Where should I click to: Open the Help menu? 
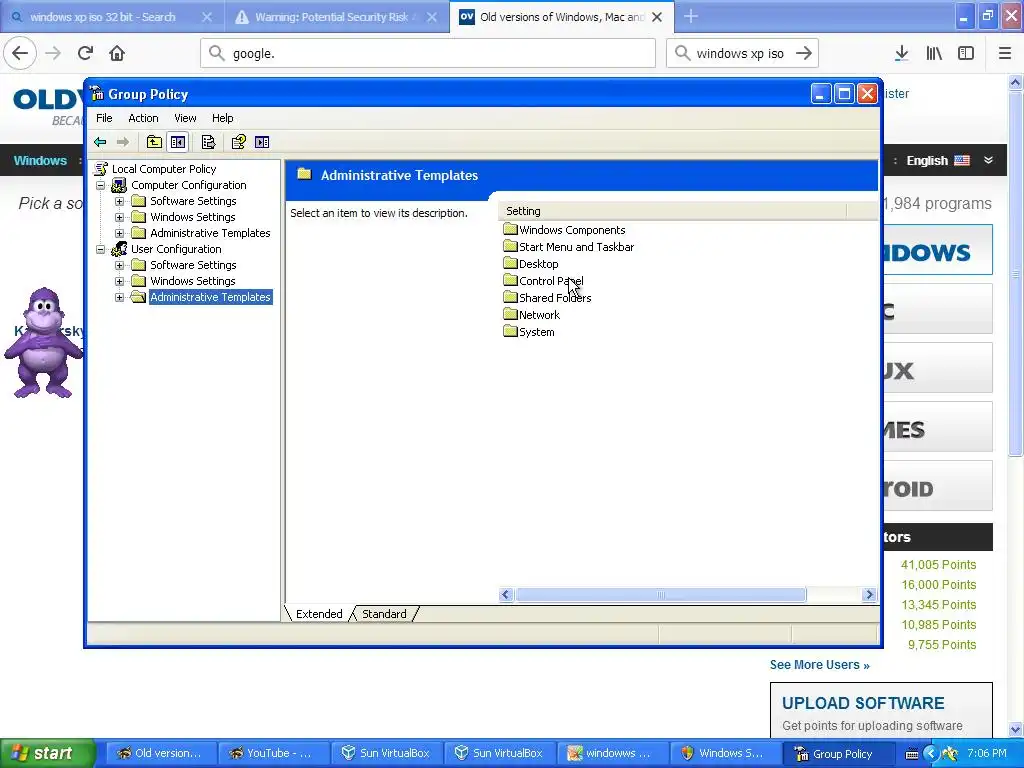(222, 118)
